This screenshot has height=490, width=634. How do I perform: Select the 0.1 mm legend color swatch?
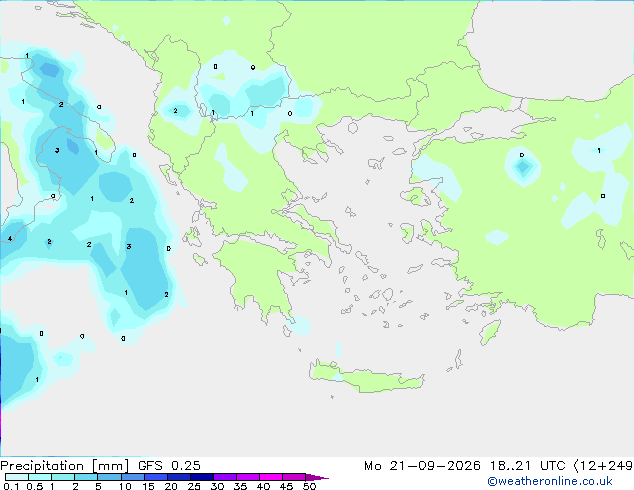point(17,477)
